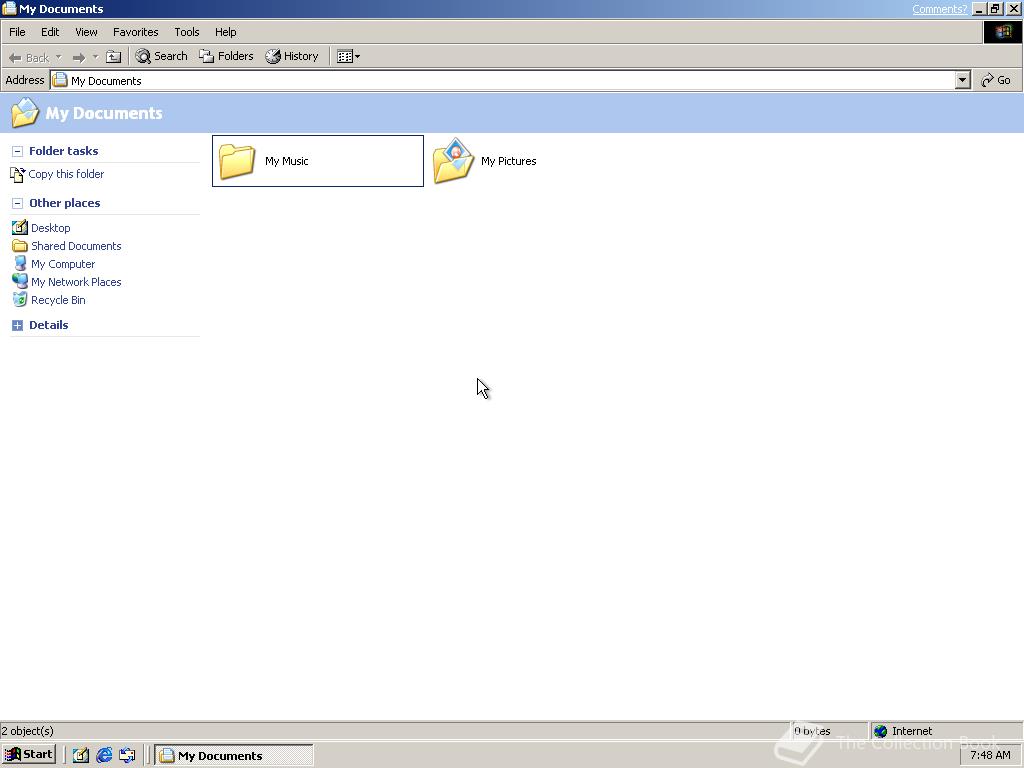Click the My Pictures label
Viewport: 1024px width, 768px height.
(x=508, y=161)
